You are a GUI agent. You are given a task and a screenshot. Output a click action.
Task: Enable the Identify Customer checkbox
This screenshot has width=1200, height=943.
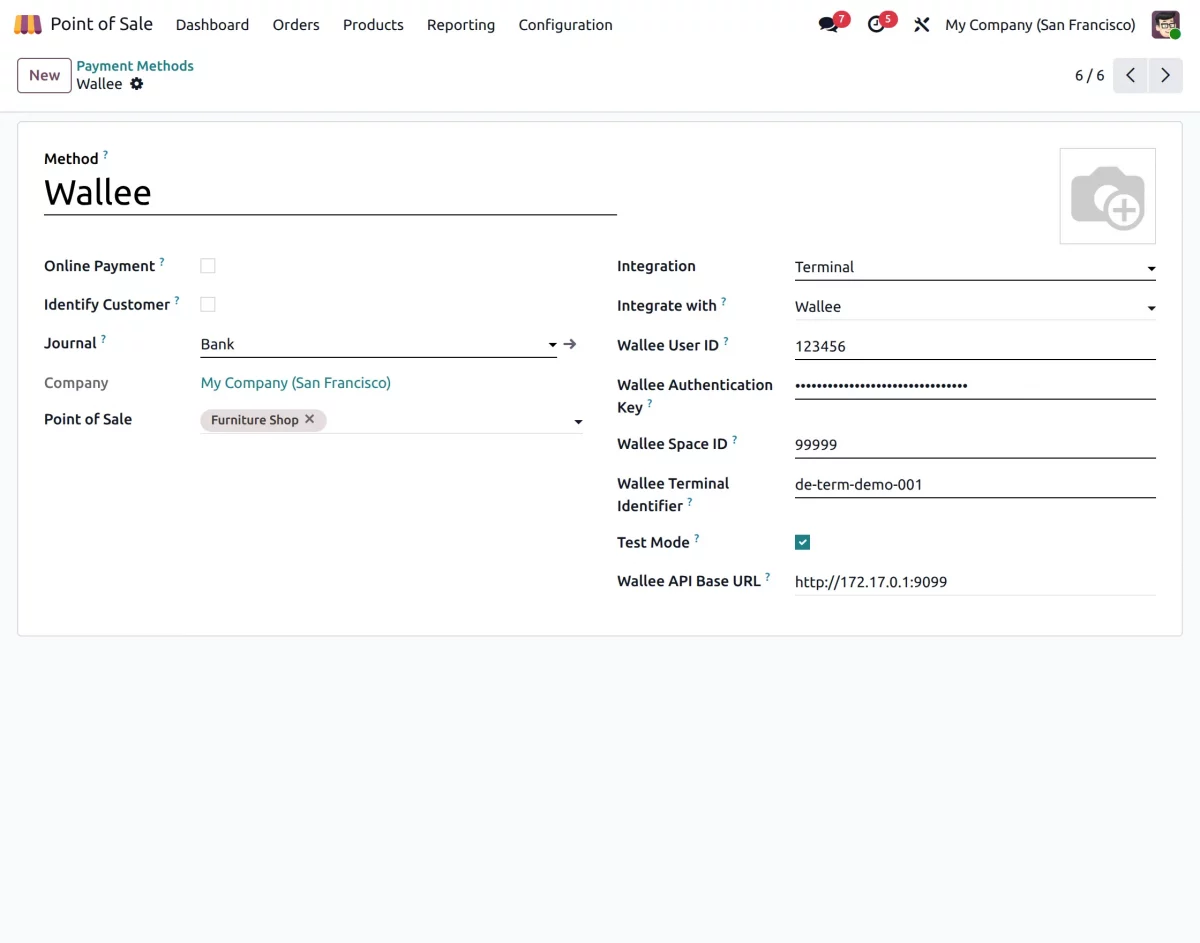208,304
